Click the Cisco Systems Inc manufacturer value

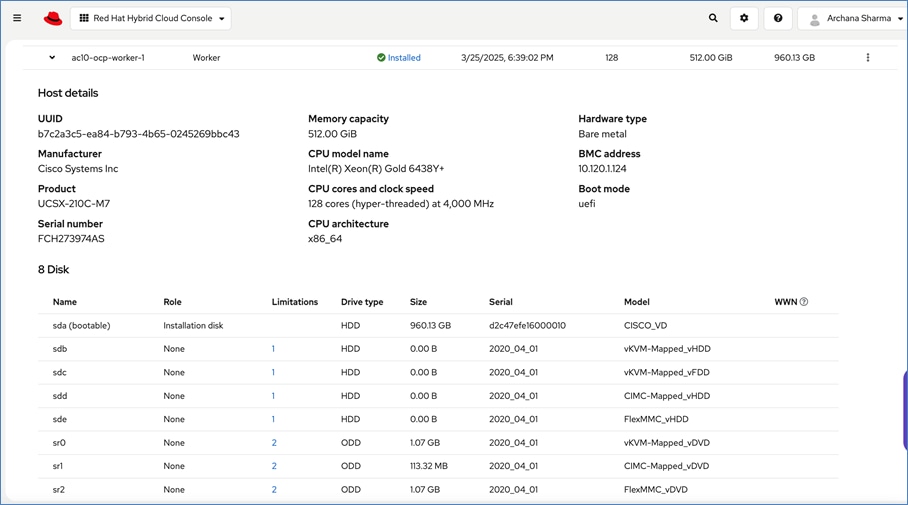coord(78,169)
